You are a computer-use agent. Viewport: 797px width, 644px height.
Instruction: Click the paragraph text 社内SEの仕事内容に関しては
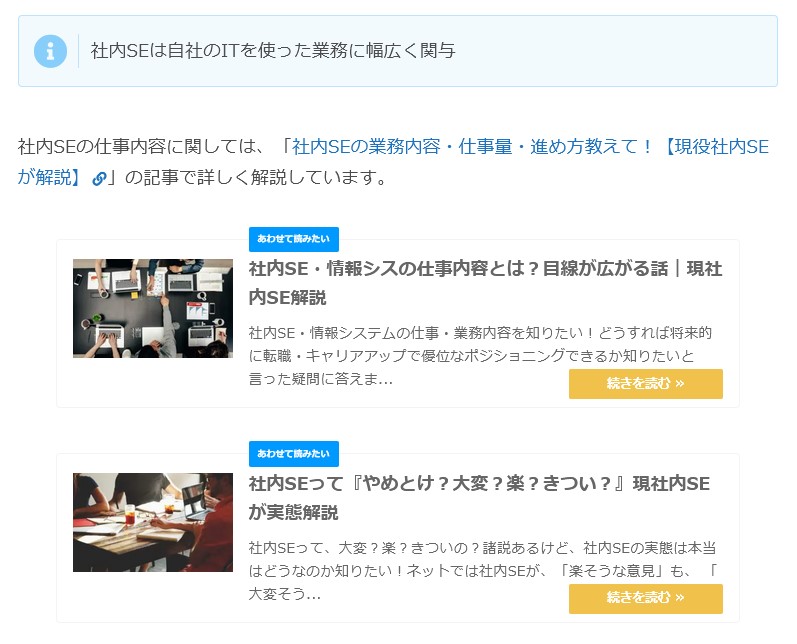[140, 147]
